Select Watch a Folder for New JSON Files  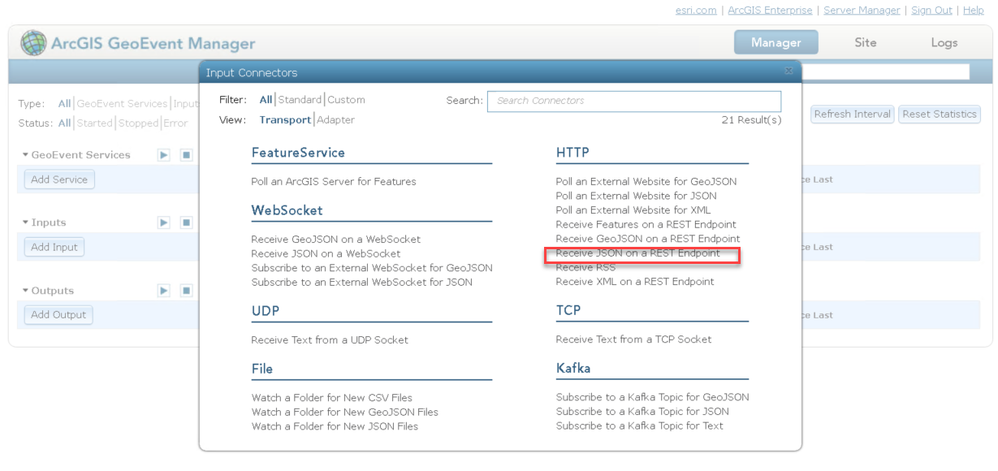click(x=335, y=426)
